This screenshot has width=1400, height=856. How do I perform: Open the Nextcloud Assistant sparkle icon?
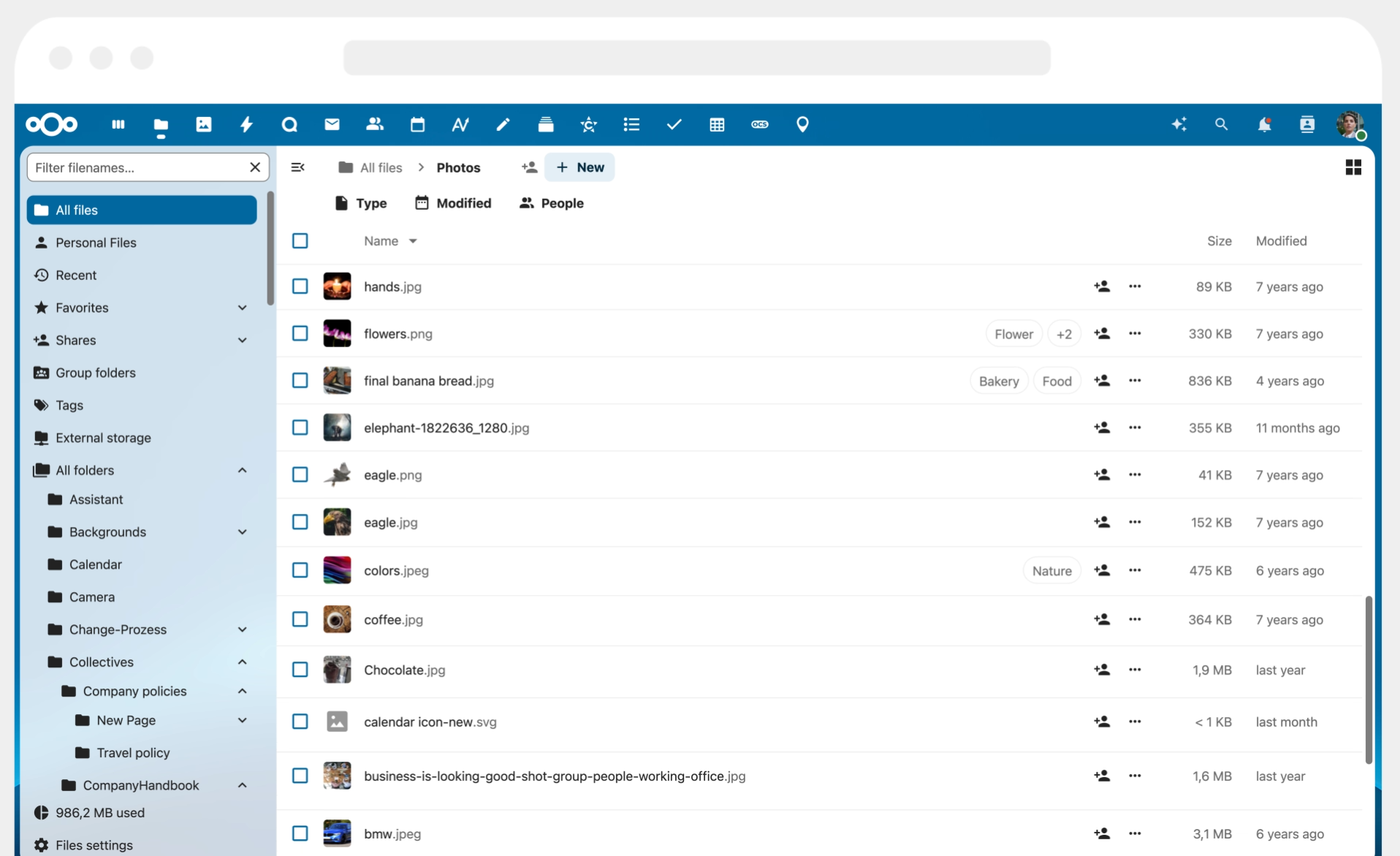[1179, 125]
